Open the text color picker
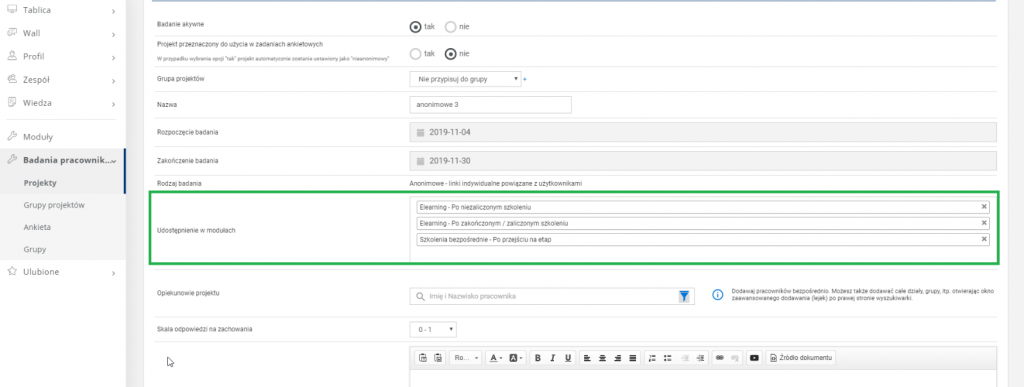1024x387 pixels. (496, 358)
